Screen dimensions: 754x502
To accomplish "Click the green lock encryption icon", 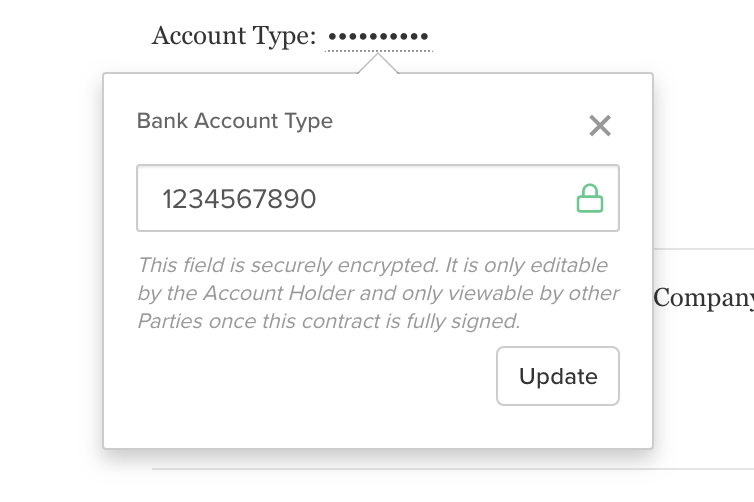I will coord(590,198).
